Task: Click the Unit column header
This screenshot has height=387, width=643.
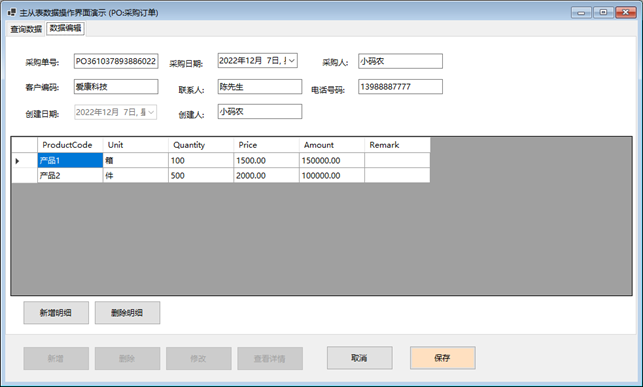Action: (x=136, y=145)
